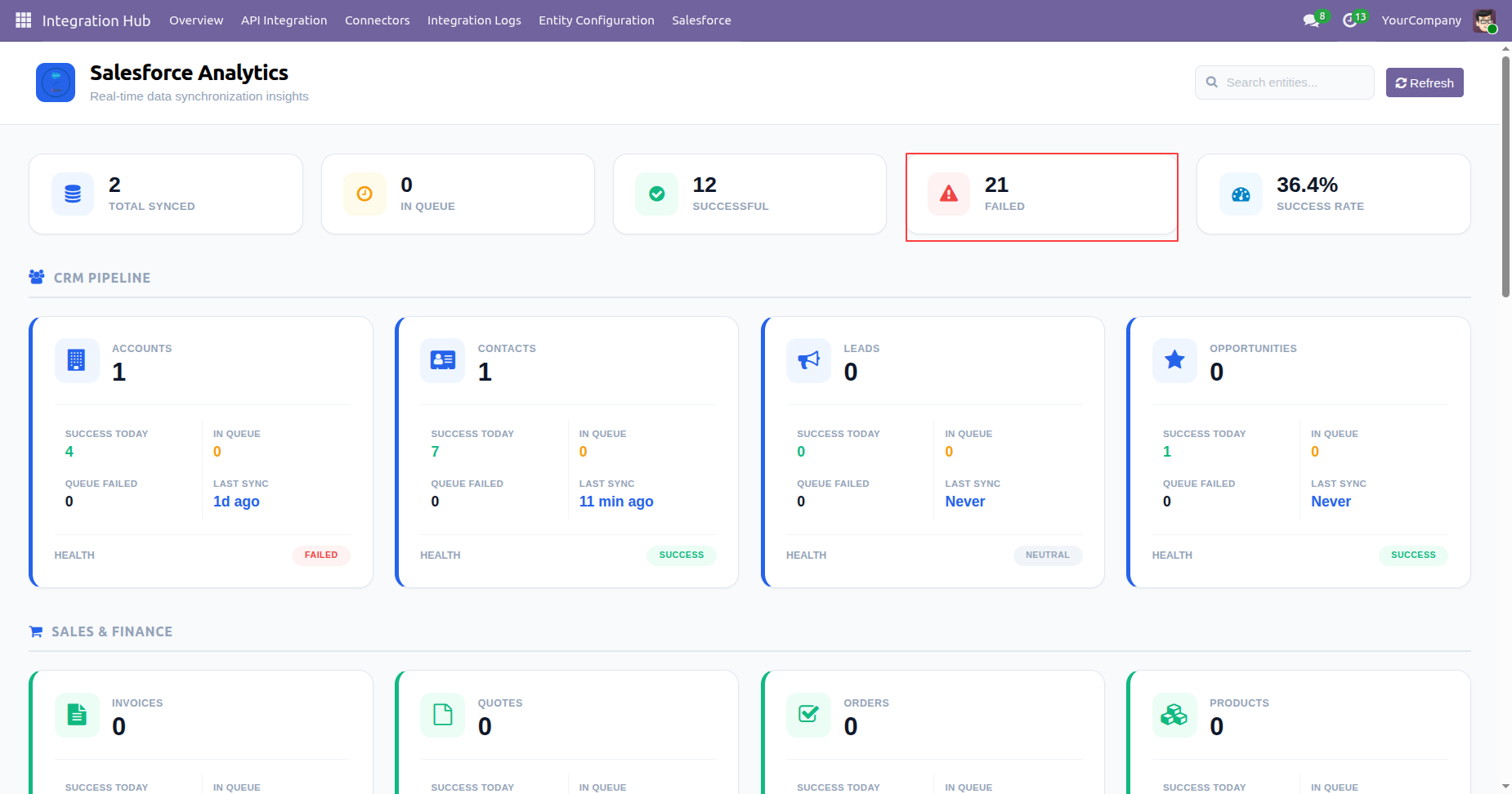Click the 21 failed count value

[996, 185]
